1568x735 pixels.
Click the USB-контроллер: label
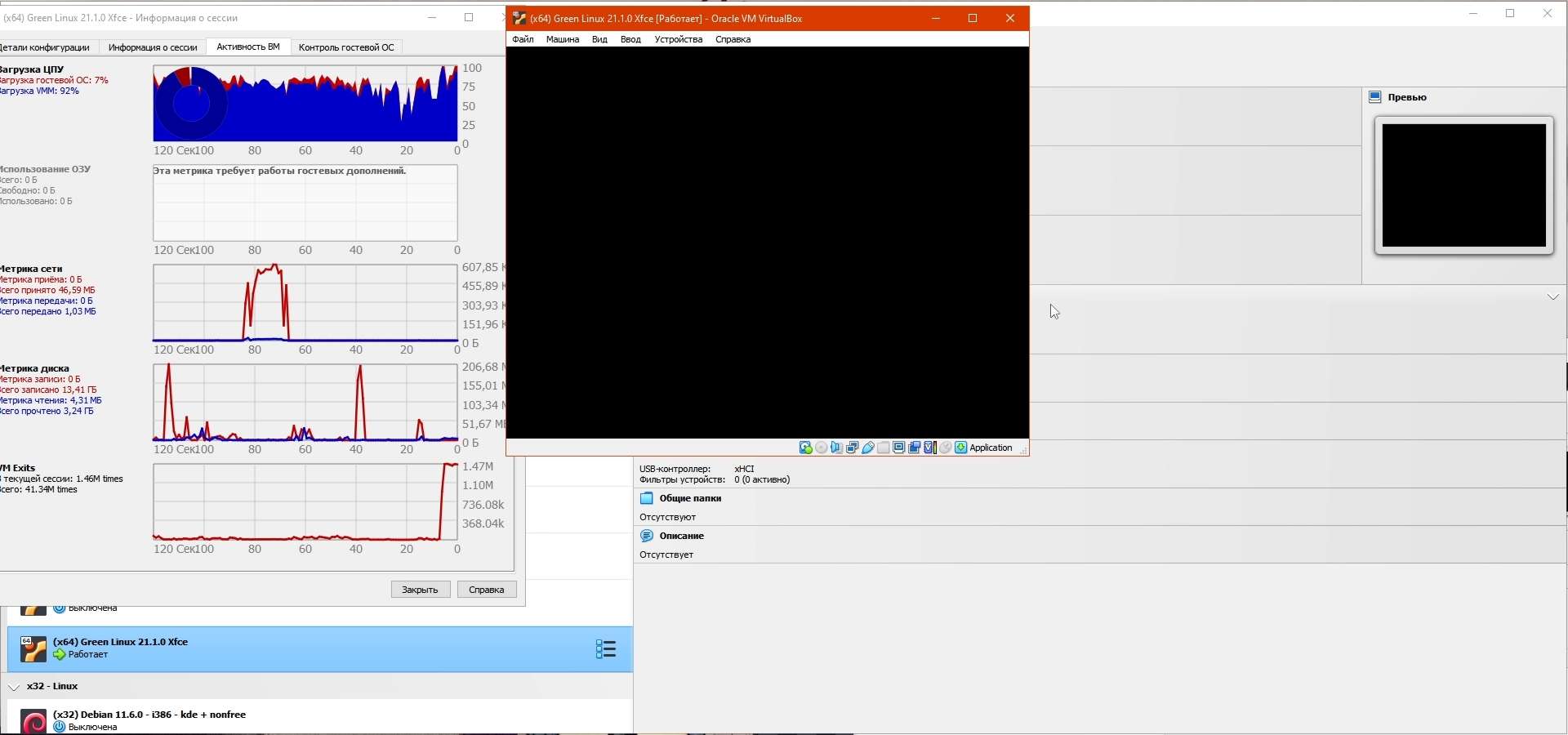pos(675,469)
